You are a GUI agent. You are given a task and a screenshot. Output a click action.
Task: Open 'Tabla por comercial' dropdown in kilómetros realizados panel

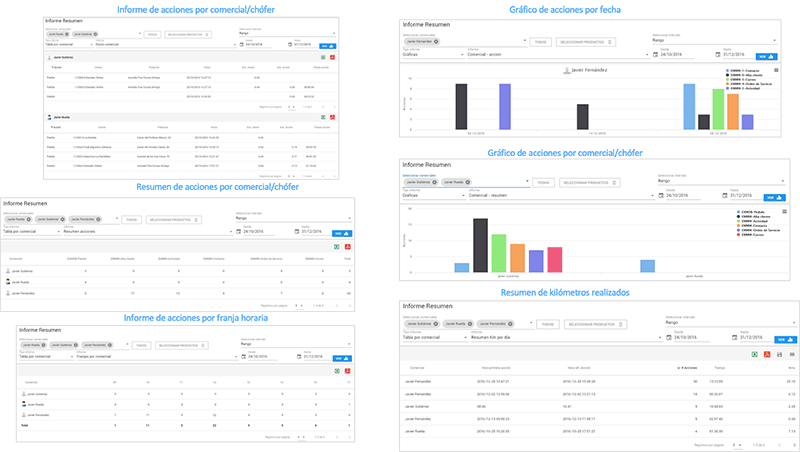(435, 337)
